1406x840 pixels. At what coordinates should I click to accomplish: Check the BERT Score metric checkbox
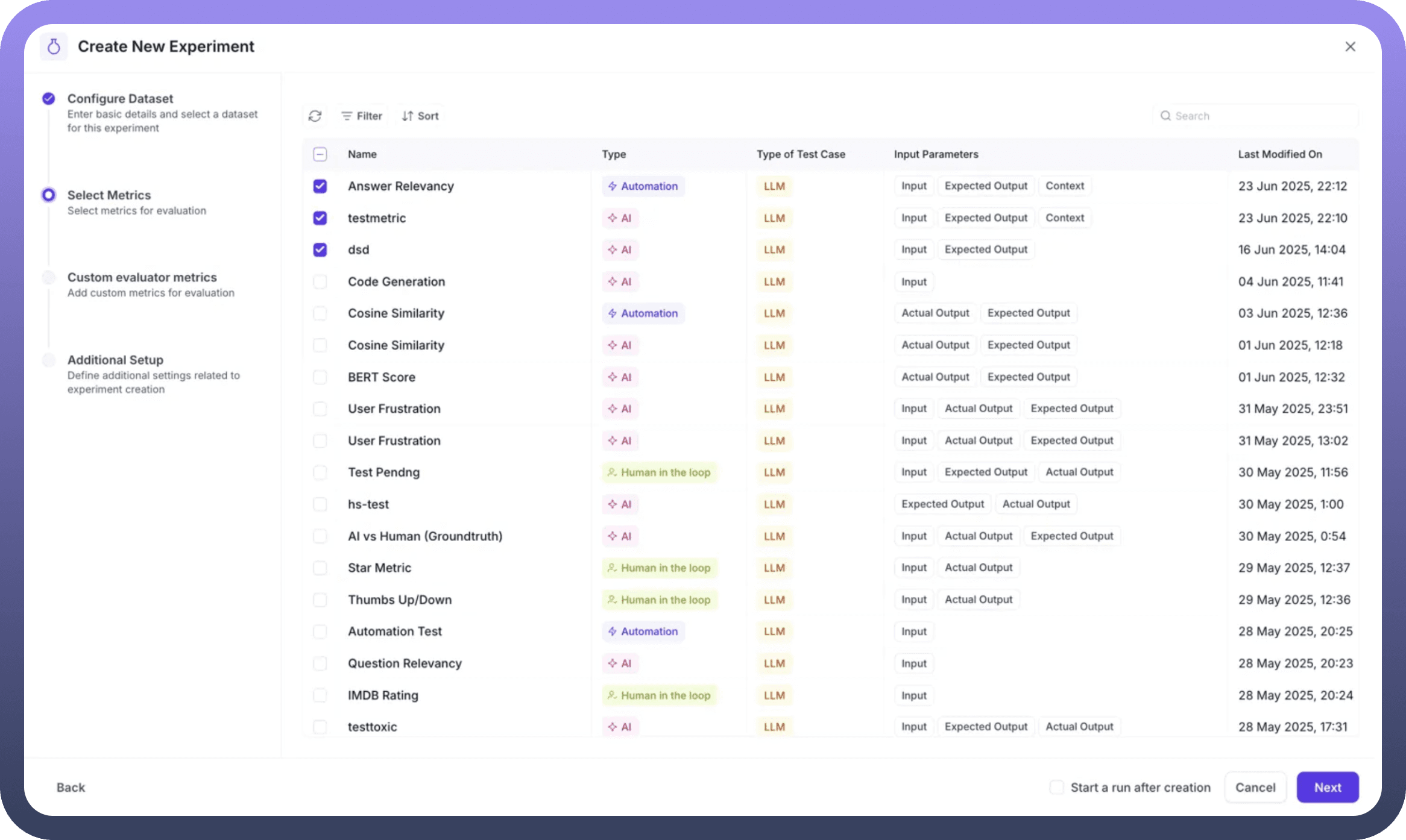[x=320, y=377]
